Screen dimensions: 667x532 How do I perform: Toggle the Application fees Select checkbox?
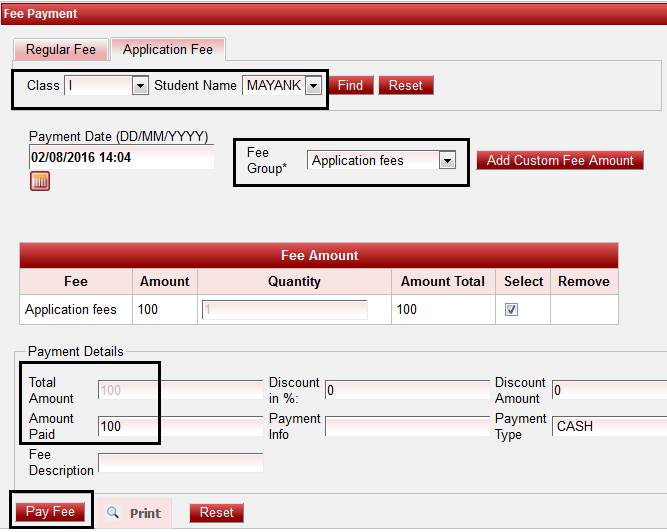[511, 310]
